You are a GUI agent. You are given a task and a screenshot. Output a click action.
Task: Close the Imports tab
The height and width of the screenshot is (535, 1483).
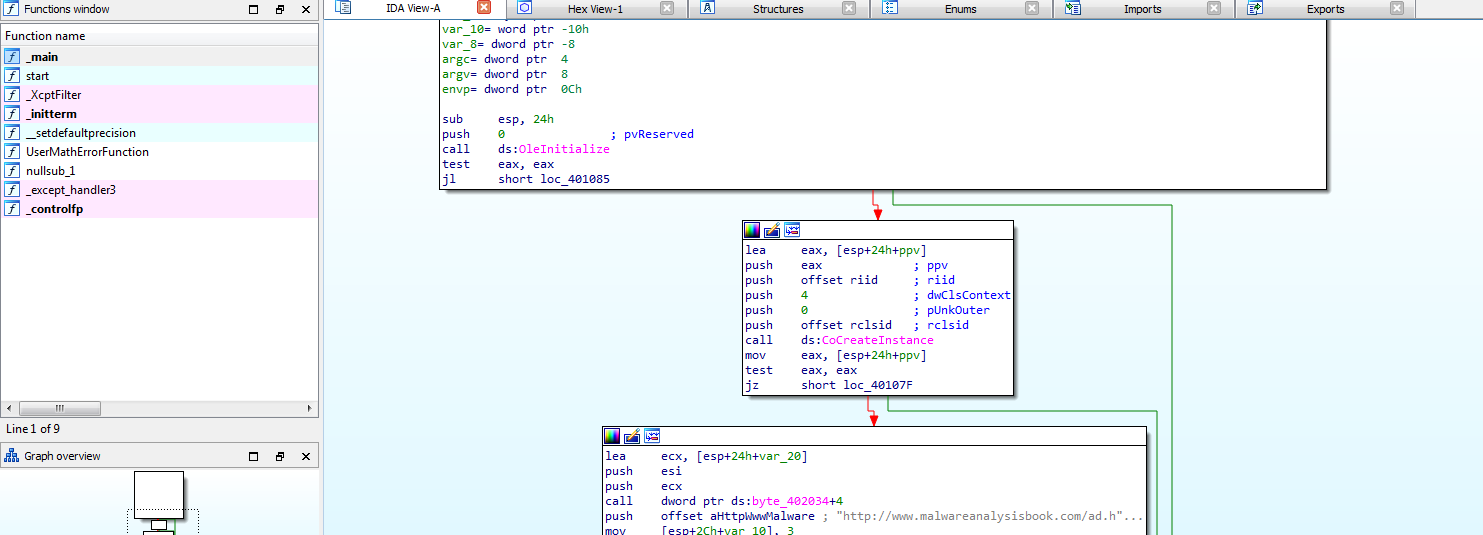point(1214,8)
